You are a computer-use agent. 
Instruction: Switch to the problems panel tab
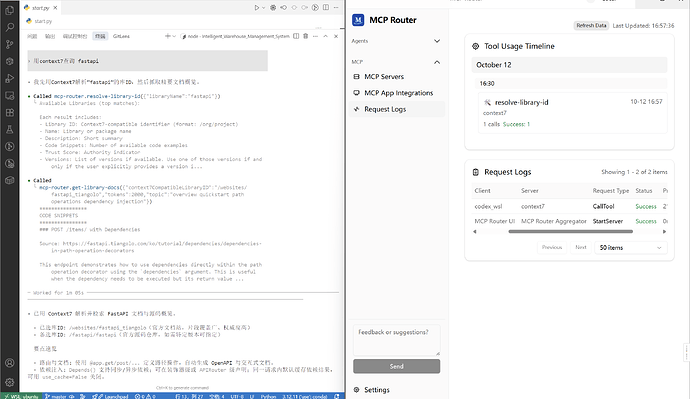[x=32, y=36]
